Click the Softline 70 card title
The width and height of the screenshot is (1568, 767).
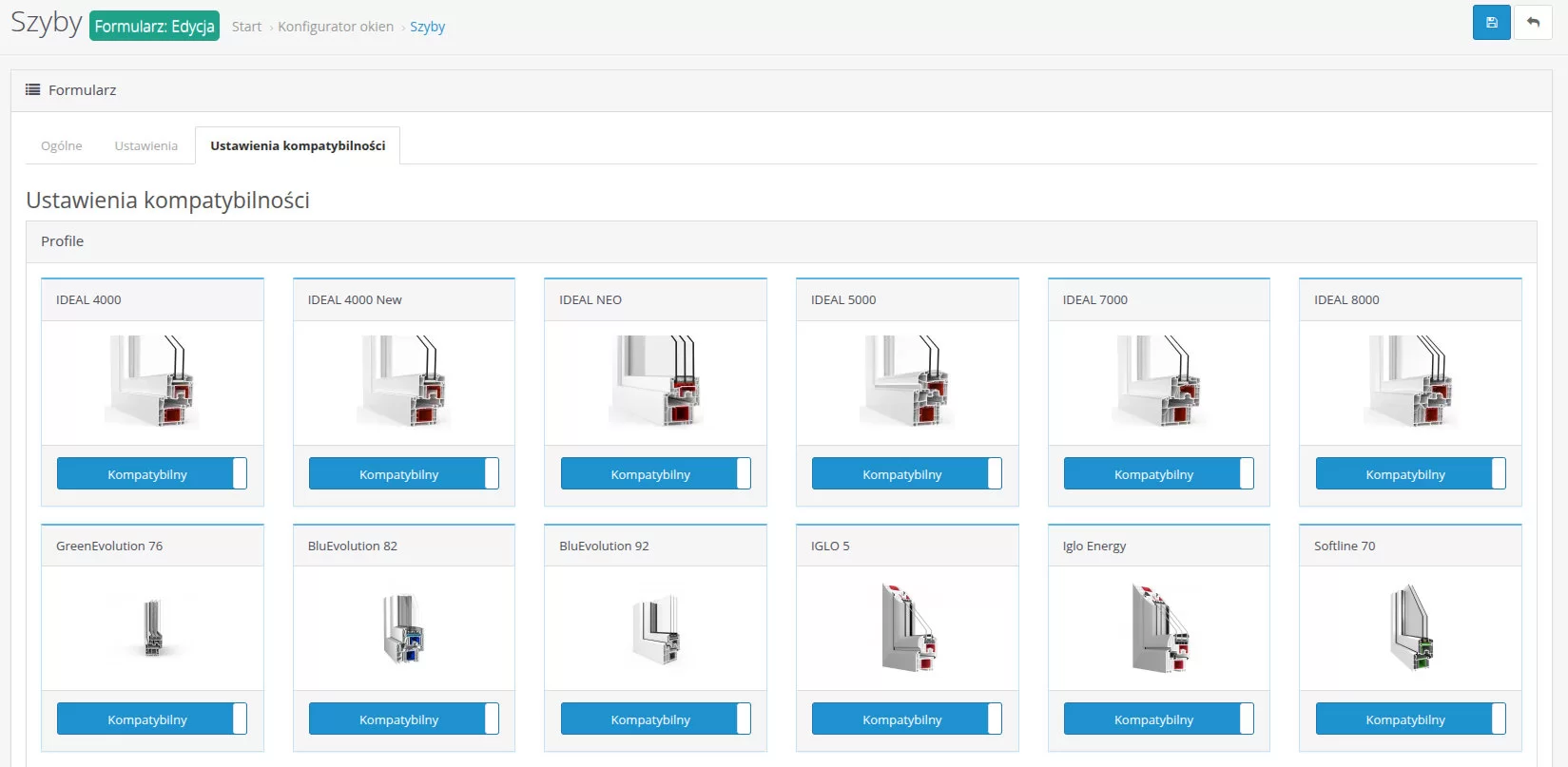coord(1345,546)
